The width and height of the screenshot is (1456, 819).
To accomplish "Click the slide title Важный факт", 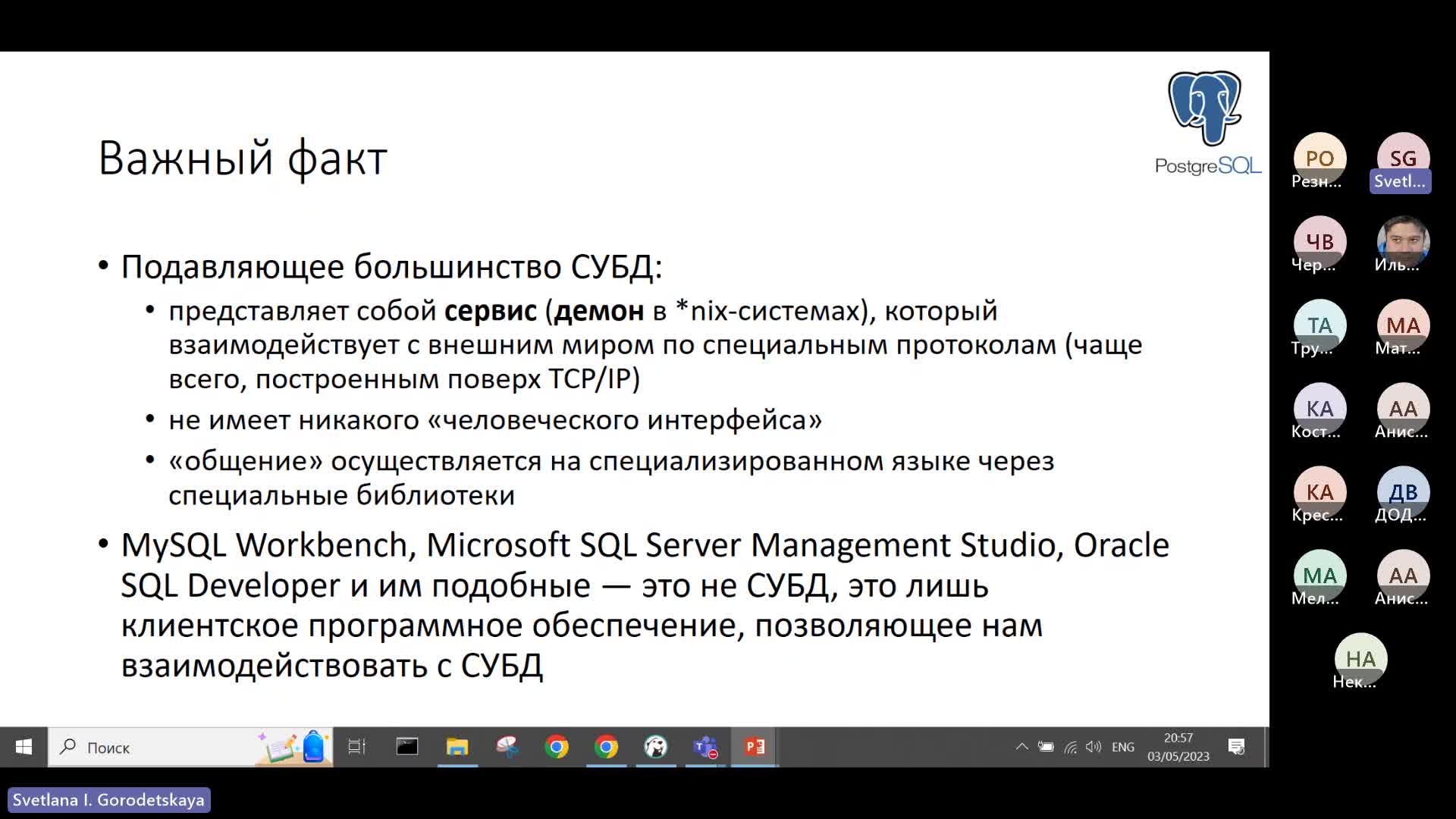I will [x=243, y=158].
